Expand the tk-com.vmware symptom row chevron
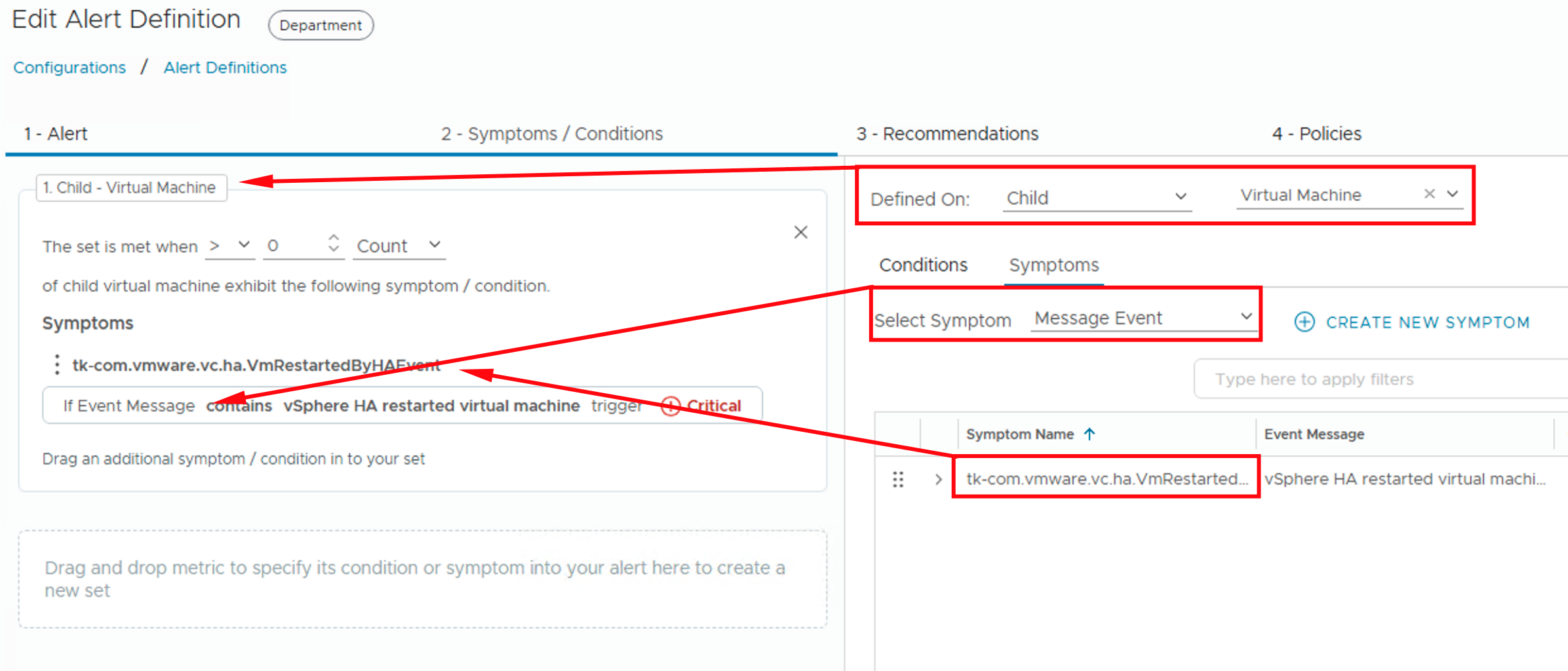The height and width of the screenshot is (671, 1568). [x=938, y=480]
